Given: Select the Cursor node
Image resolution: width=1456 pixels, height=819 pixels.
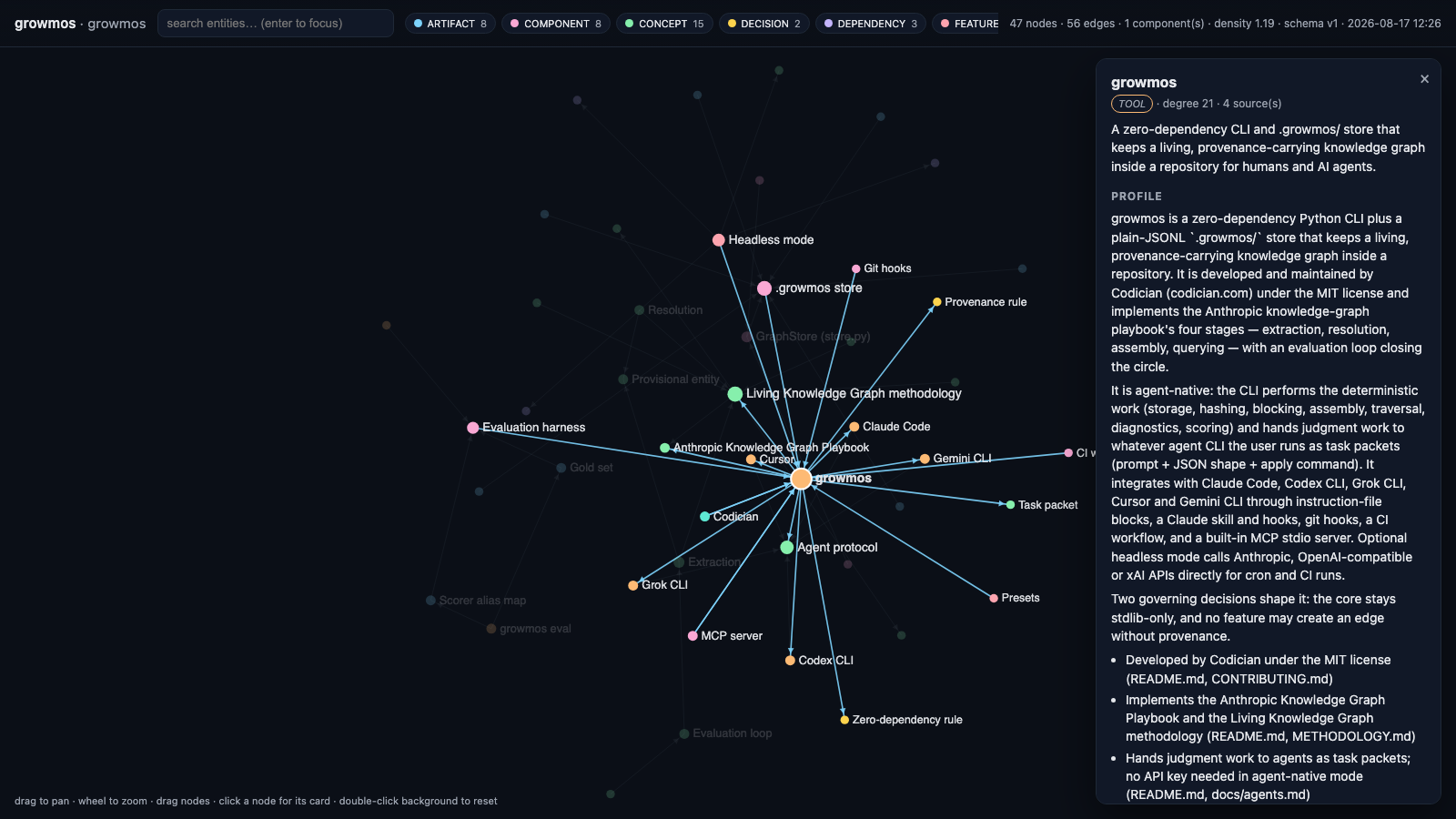Looking at the screenshot, I should [751, 460].
